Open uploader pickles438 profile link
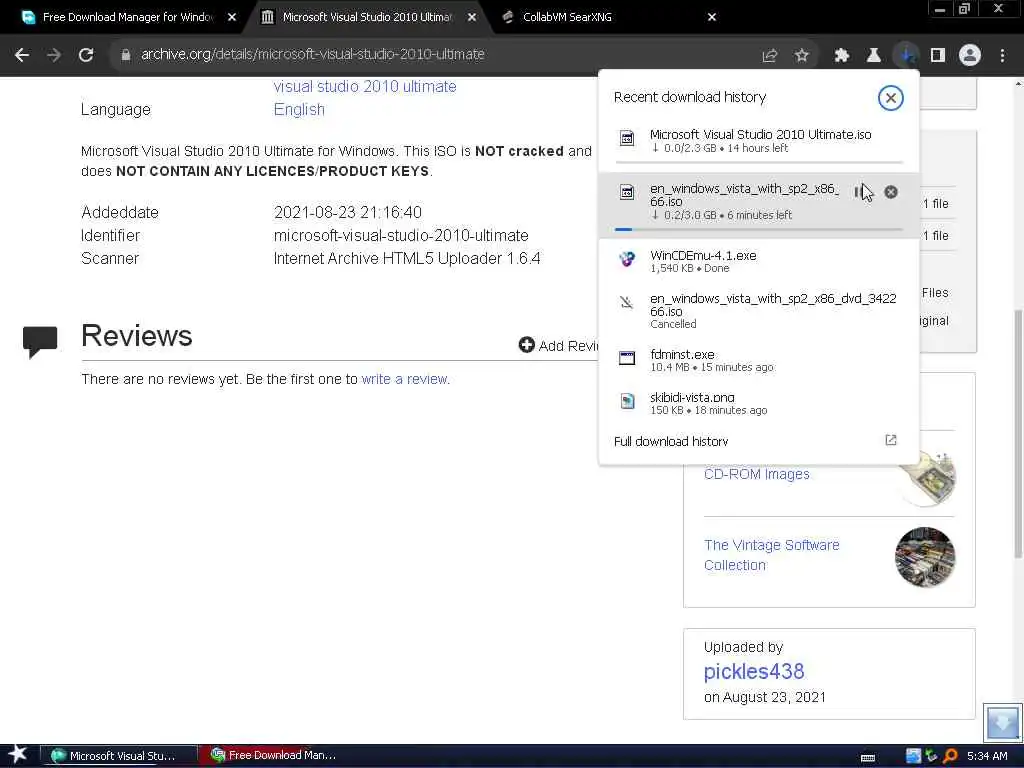The width and height of the screenshot is (1024, 768). point(754,671)
